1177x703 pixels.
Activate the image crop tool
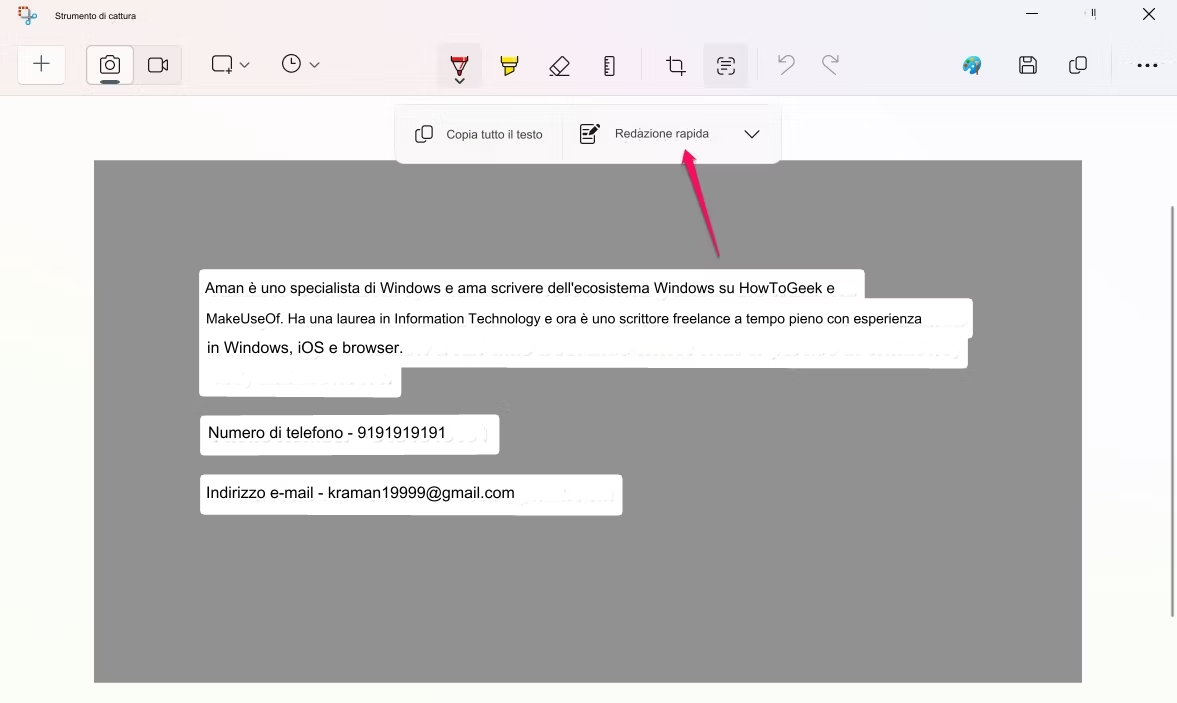click(x=676, y=66)
